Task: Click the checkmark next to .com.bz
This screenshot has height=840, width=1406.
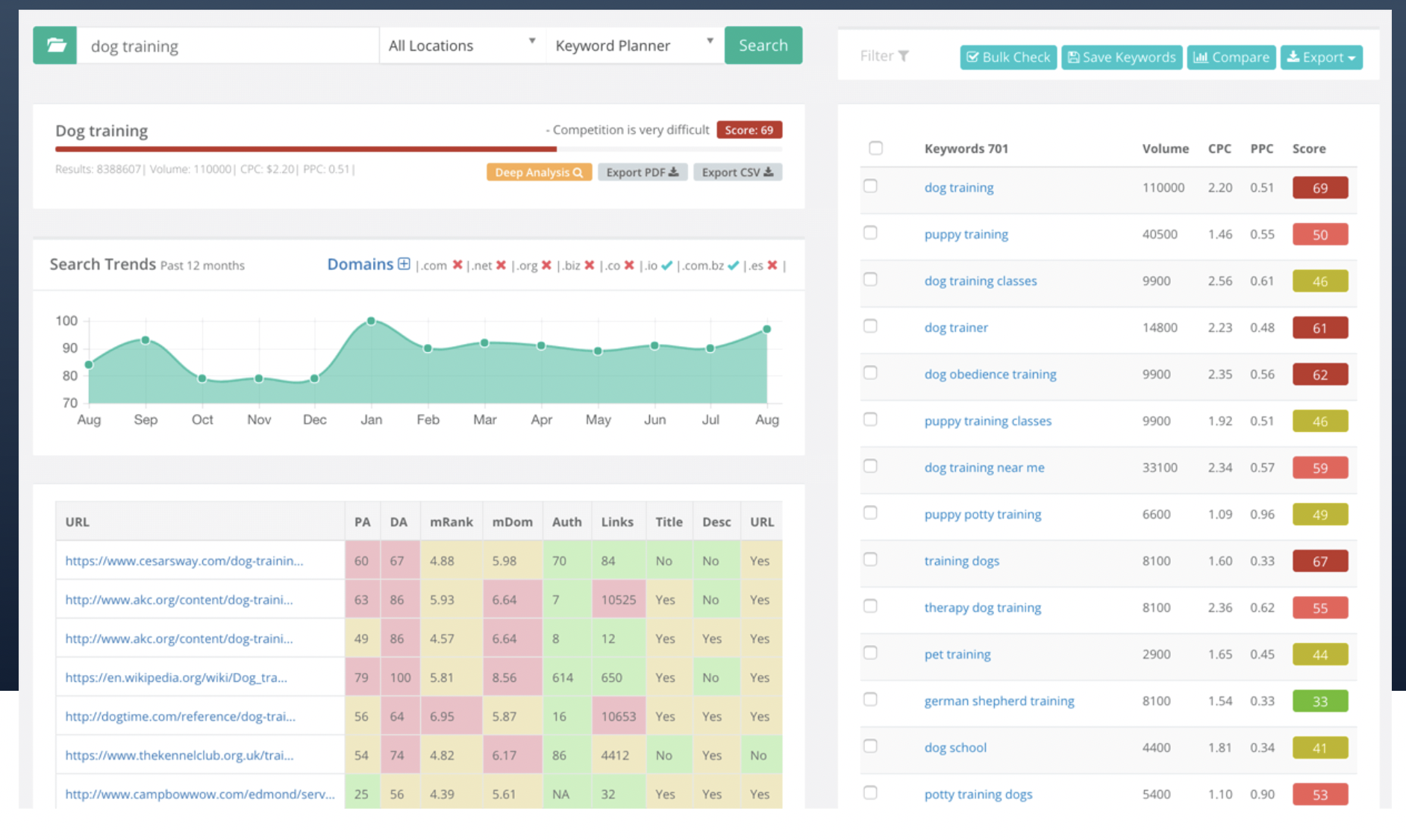Action: click(x=734, y=265)
